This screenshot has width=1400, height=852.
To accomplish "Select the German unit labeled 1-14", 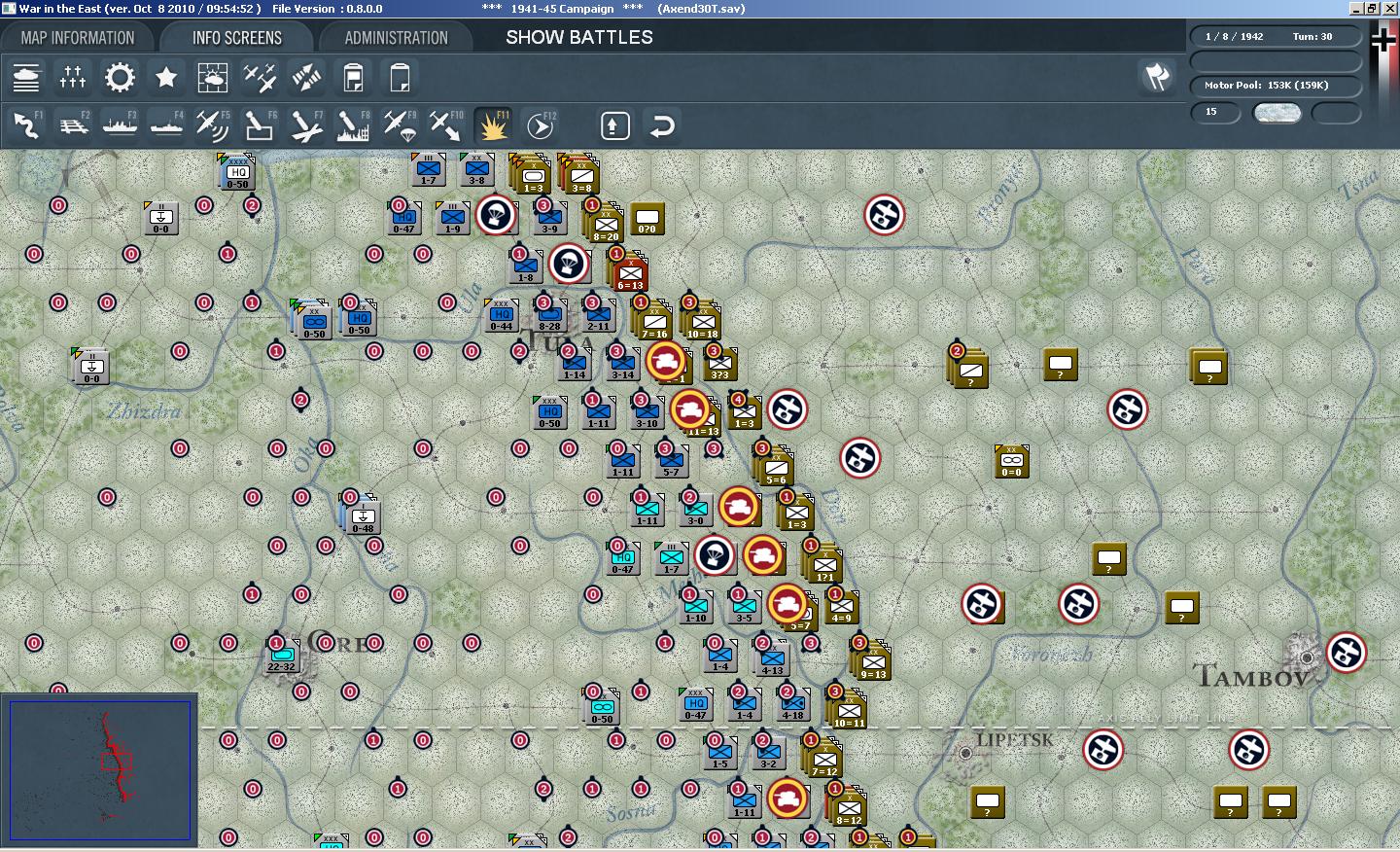I will 575,365.
